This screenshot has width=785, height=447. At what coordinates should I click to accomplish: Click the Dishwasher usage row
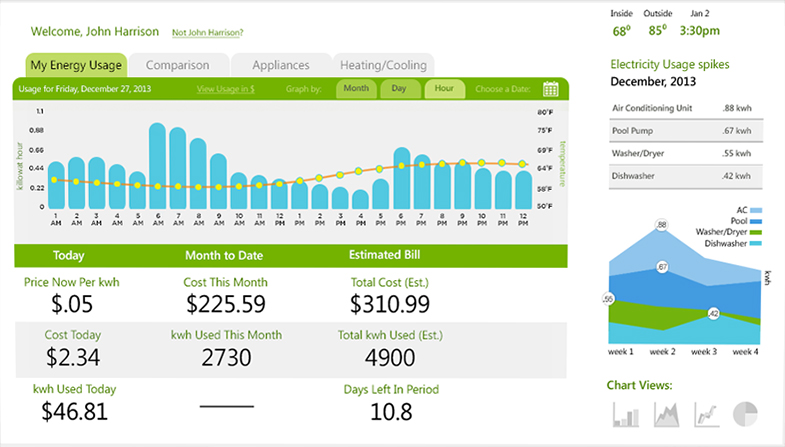pyautogui.click(x=685, y=174)
